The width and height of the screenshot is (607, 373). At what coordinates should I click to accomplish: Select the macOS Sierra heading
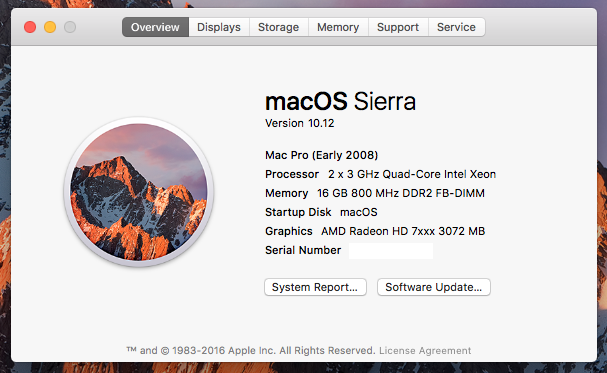tap(340, 101)
